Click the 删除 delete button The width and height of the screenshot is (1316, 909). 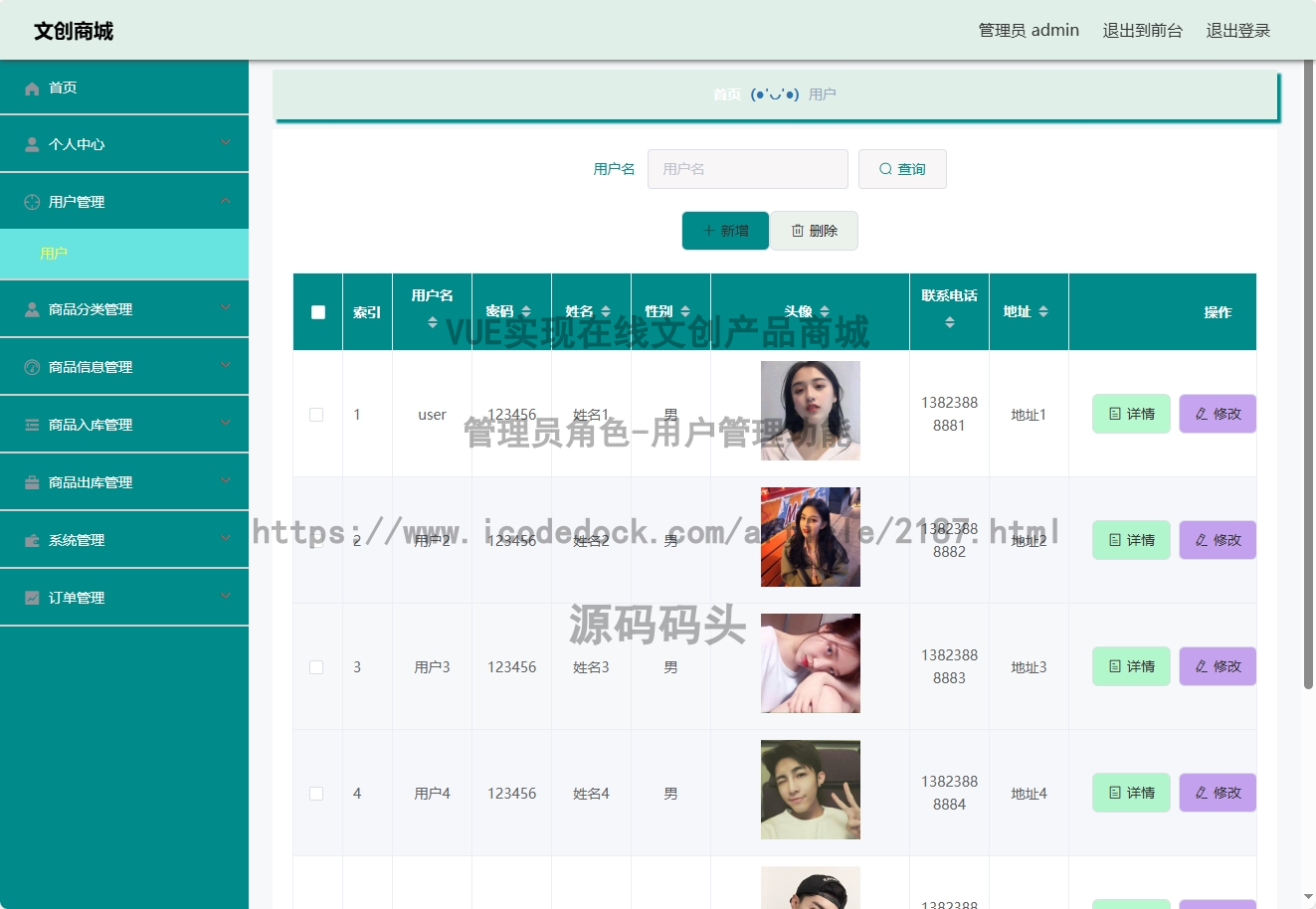click(815, 231)
